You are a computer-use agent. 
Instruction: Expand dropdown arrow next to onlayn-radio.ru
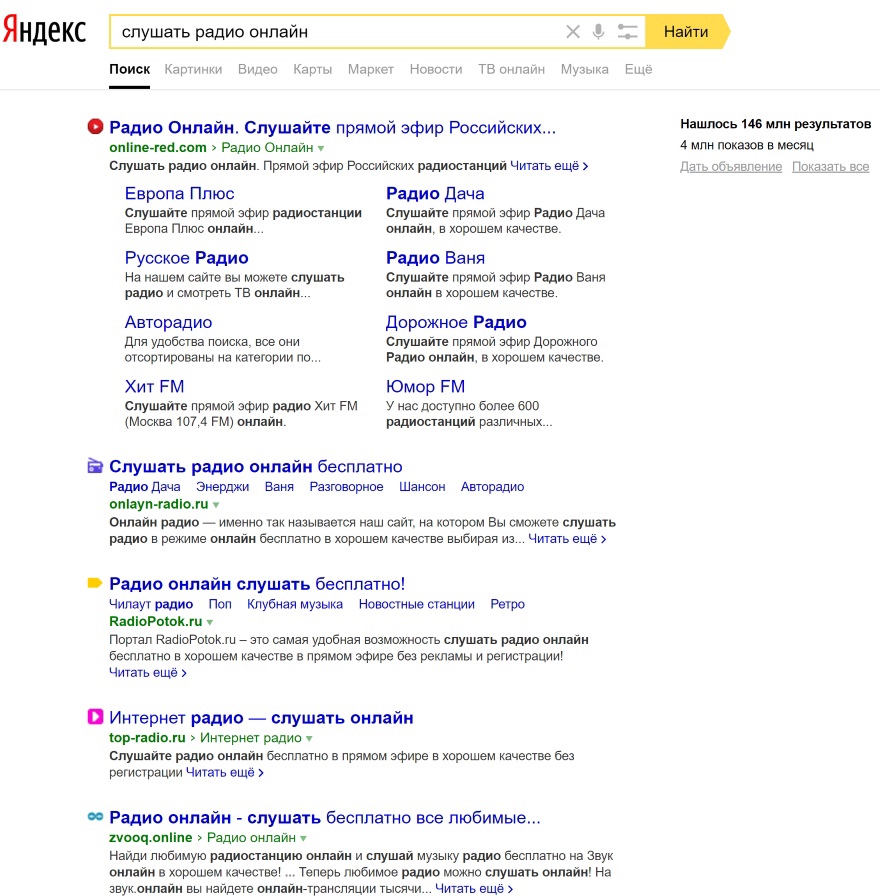pyautogui.click(x=216, y=505)
